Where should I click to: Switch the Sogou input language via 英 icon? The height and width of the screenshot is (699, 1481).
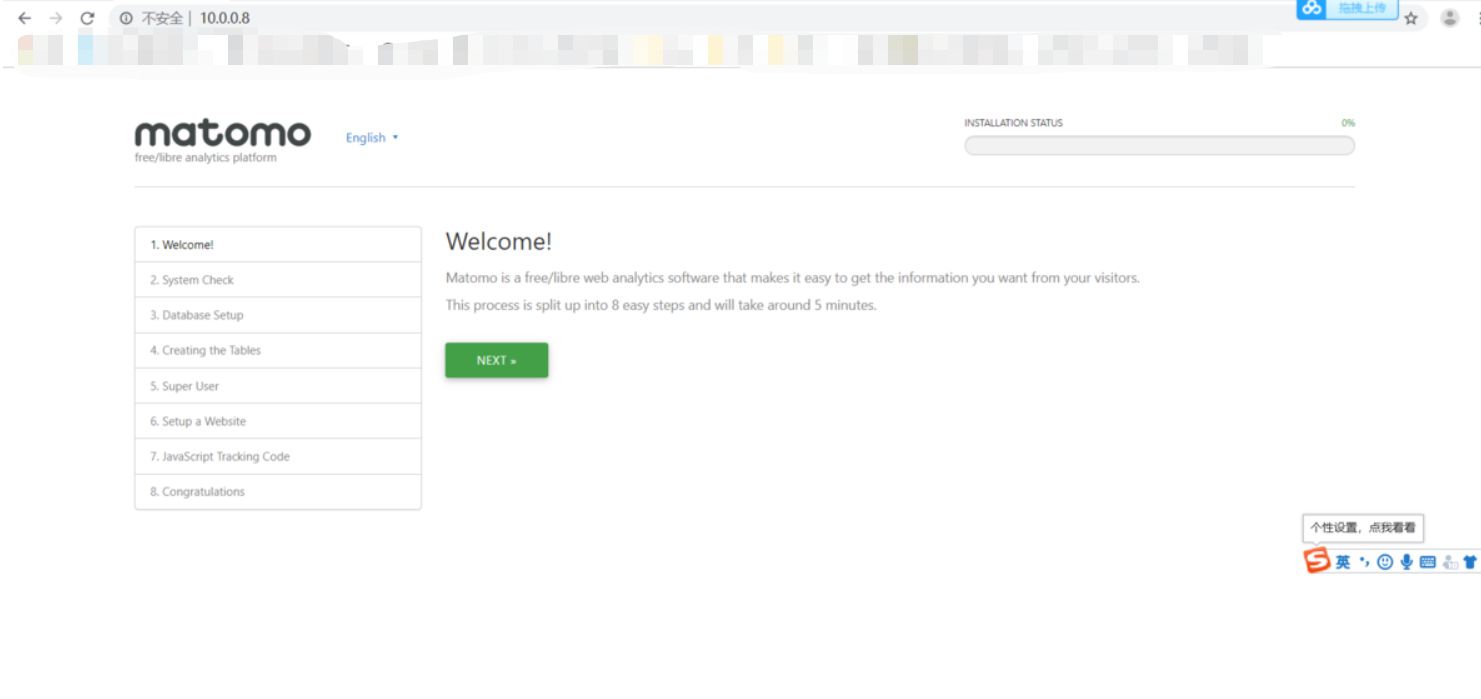click(1343, 562)
